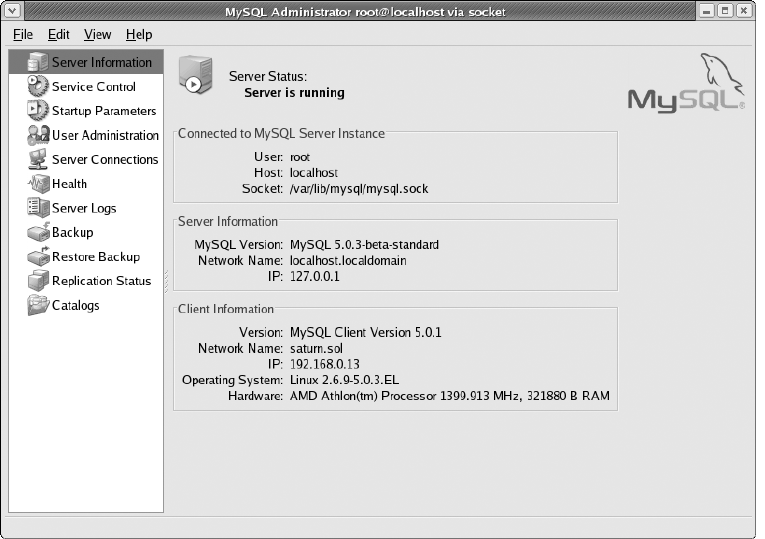Screen dimensions: 765x539
Task: Click the 'Server is running' status text
Action: (294, 93)
